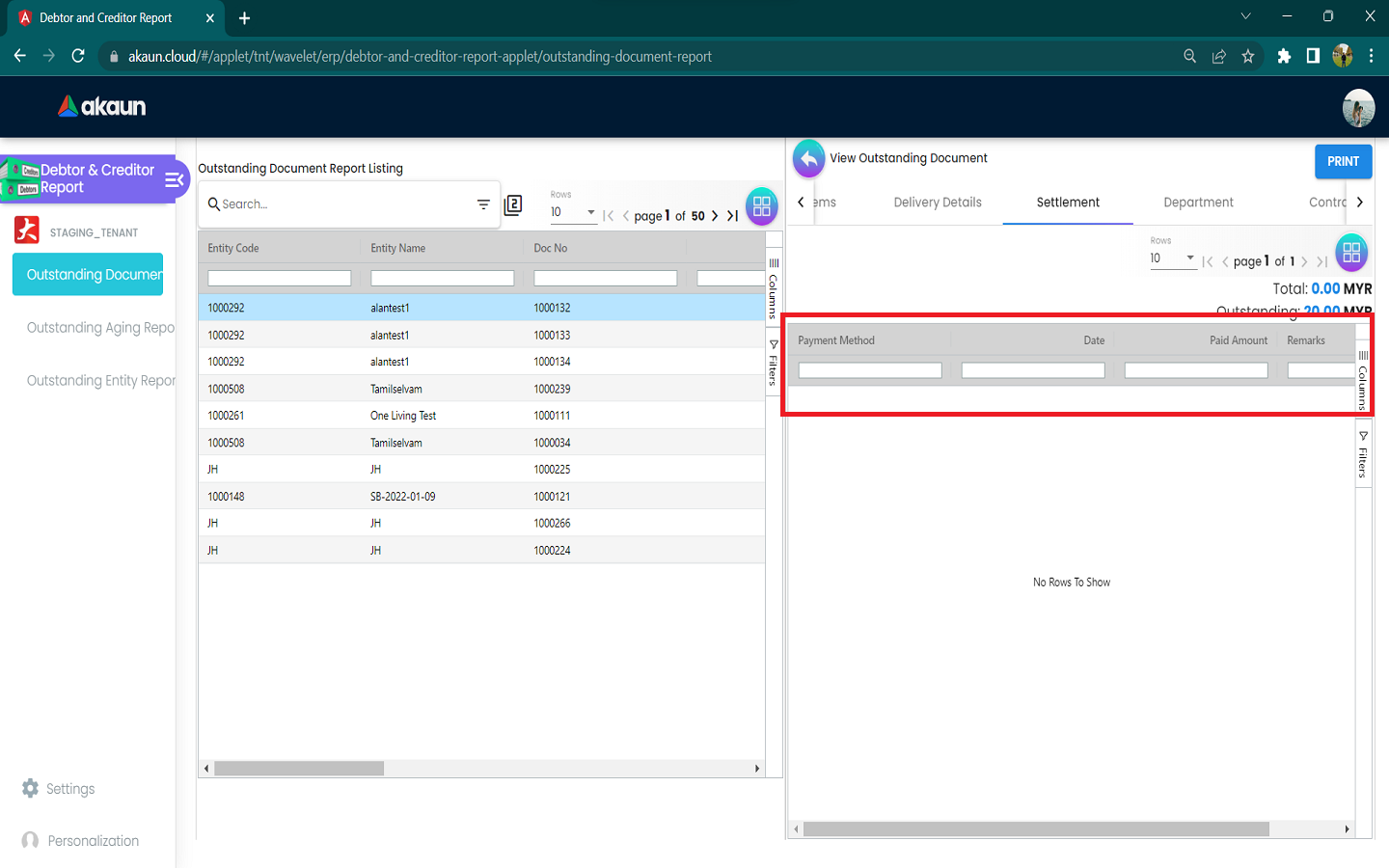This screenshot has height=868, width=1389.
Task: Open the Chrome extensions puzzle icon
Action: pyautogui.click(x=1284, y=57)
